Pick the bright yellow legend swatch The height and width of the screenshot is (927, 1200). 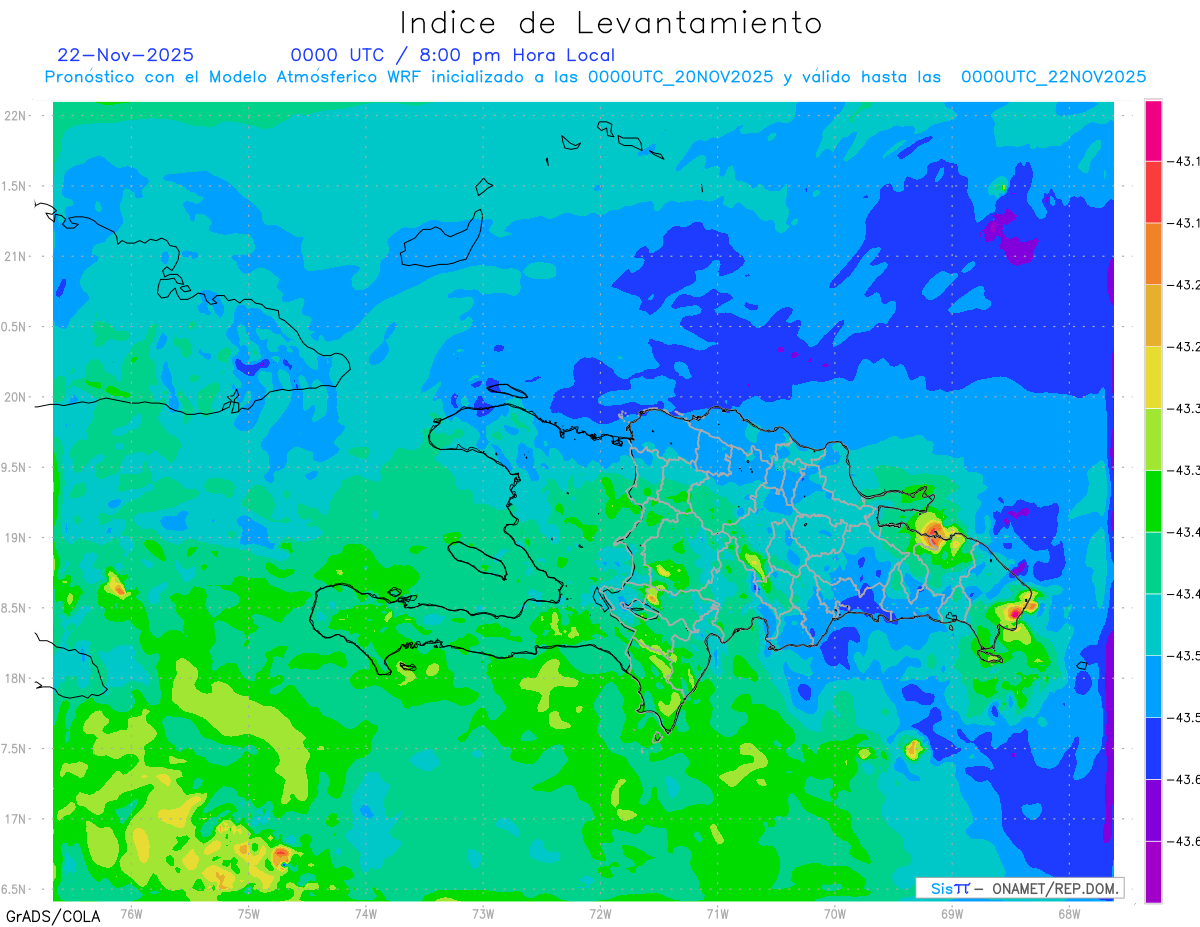(x=1153, y=377)
